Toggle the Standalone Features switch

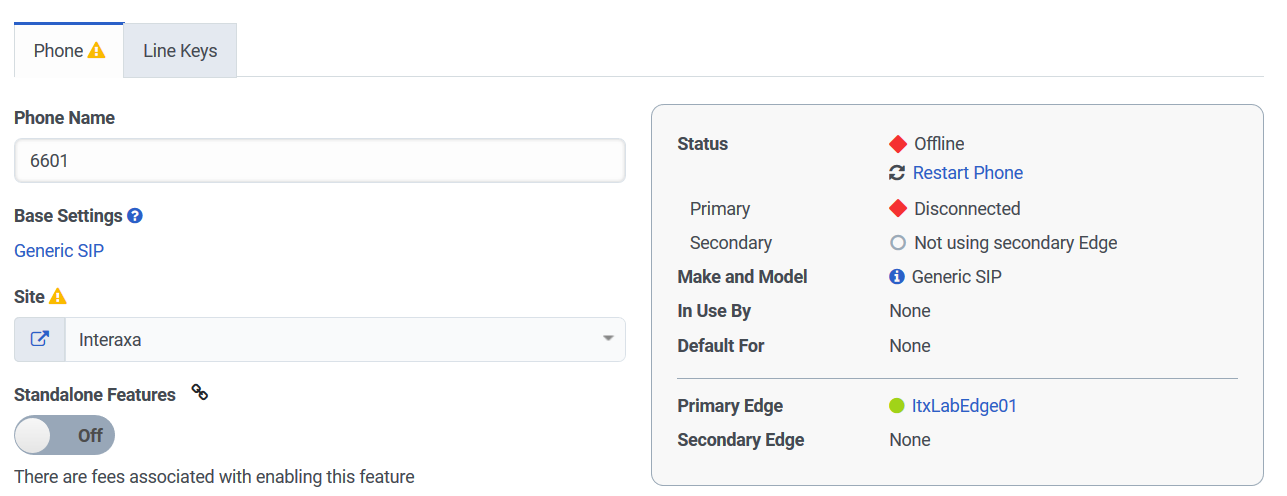pos(65,435)
